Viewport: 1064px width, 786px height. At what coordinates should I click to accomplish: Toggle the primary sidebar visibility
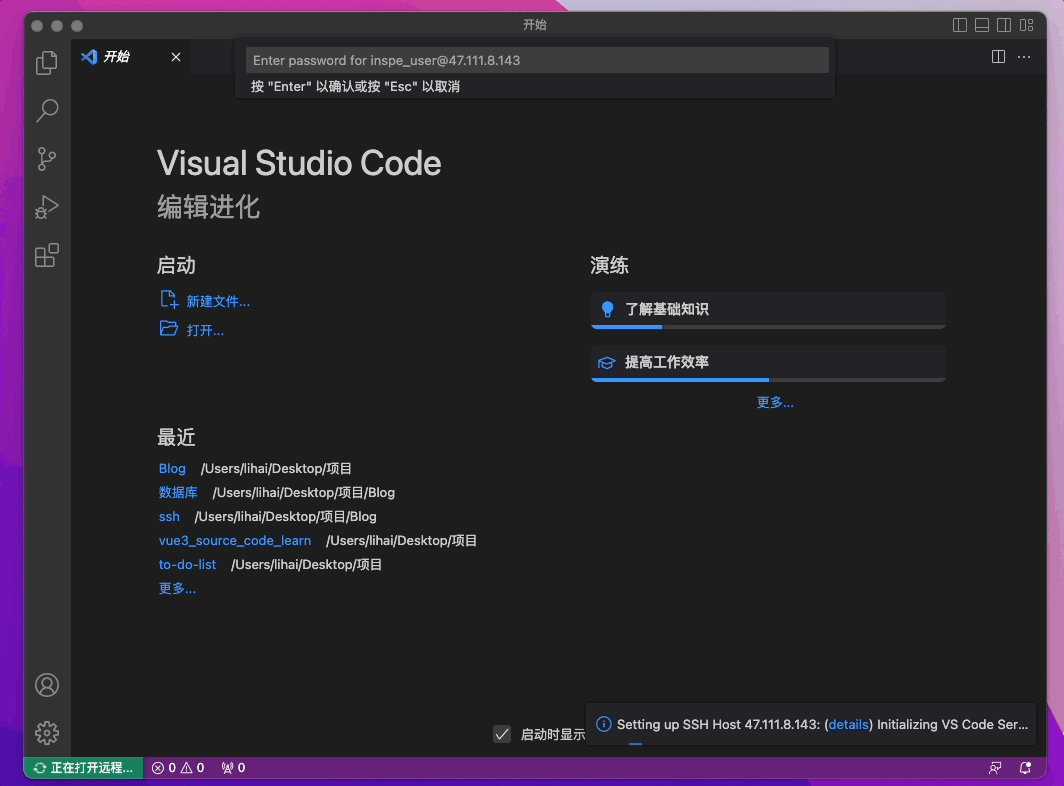pyautogui.click(x=959, y=24)
